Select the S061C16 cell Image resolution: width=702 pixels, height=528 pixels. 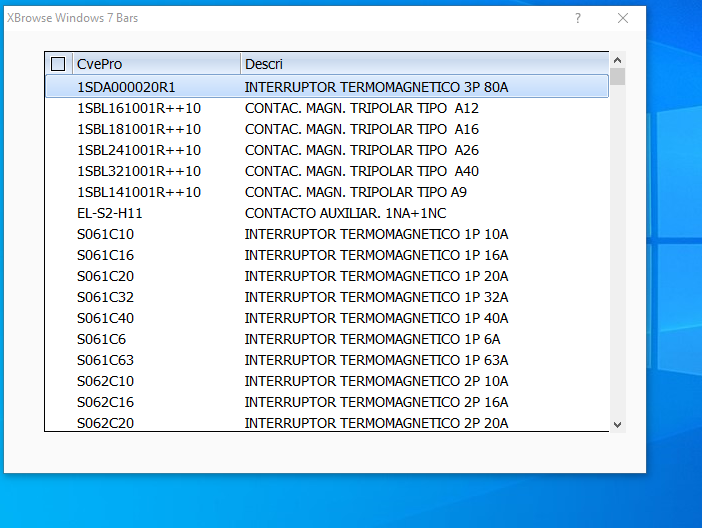(x=105, y=255)
